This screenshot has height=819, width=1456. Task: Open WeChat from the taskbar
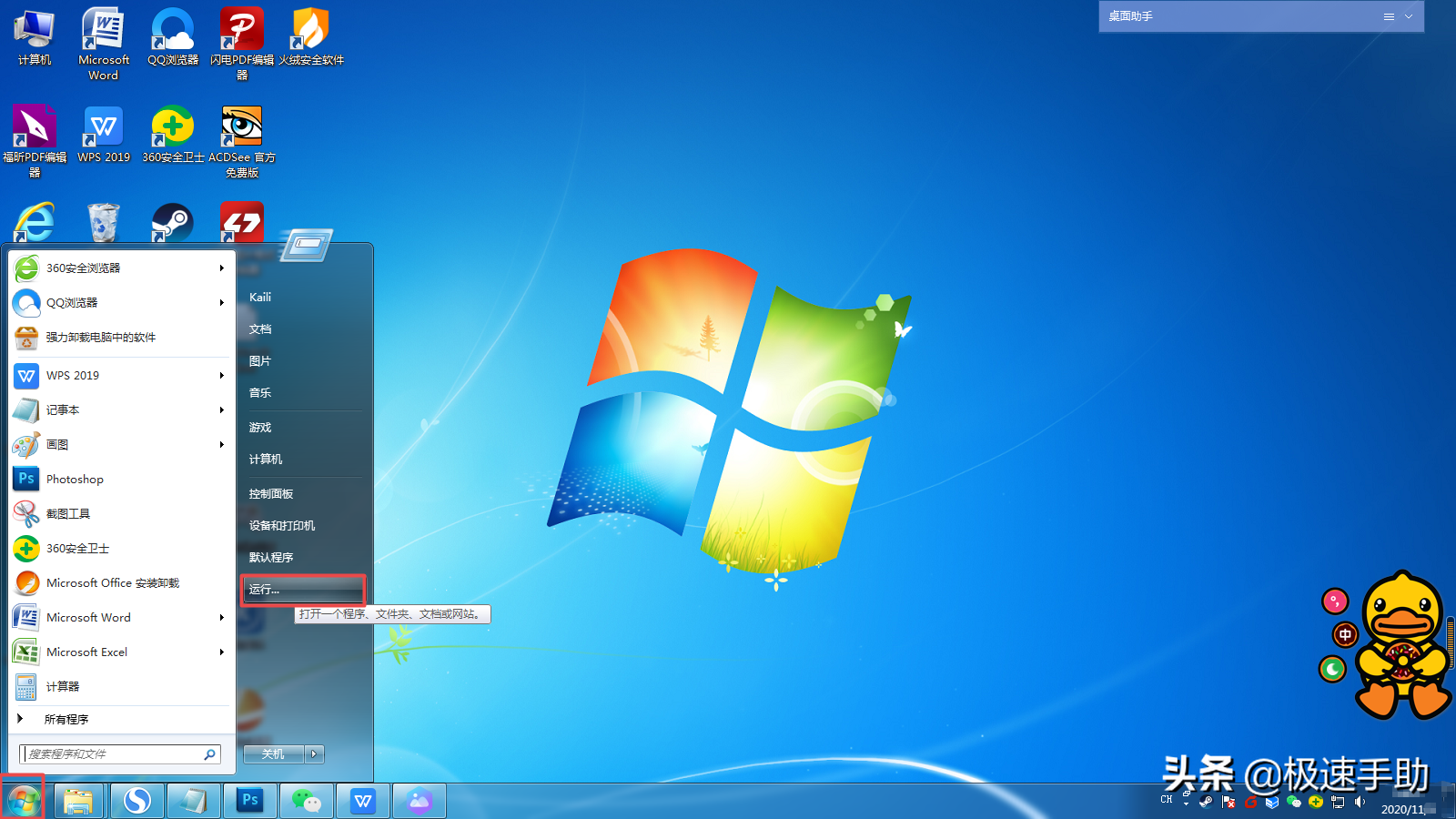[306, 801]
